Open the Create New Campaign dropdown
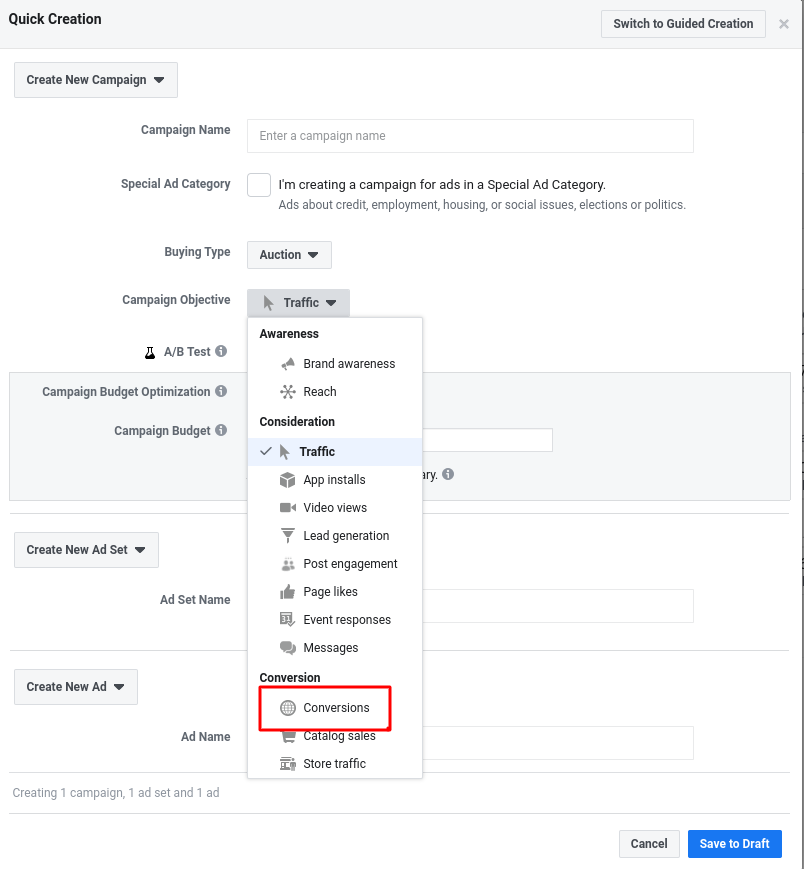Image resolution: width=804 pixels, height=869 pixels. (96, 80)
